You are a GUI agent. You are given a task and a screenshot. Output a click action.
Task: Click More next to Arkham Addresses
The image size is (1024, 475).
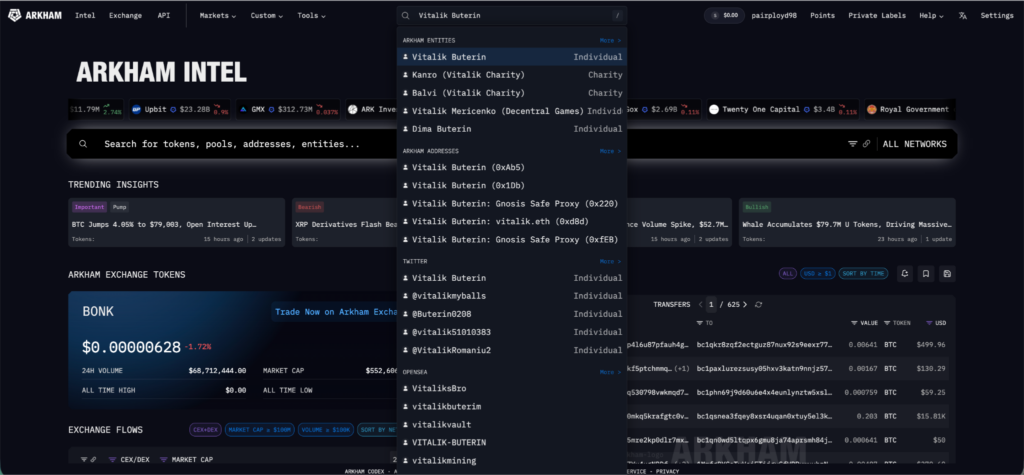pyautogui.click(x=610, y=151)
